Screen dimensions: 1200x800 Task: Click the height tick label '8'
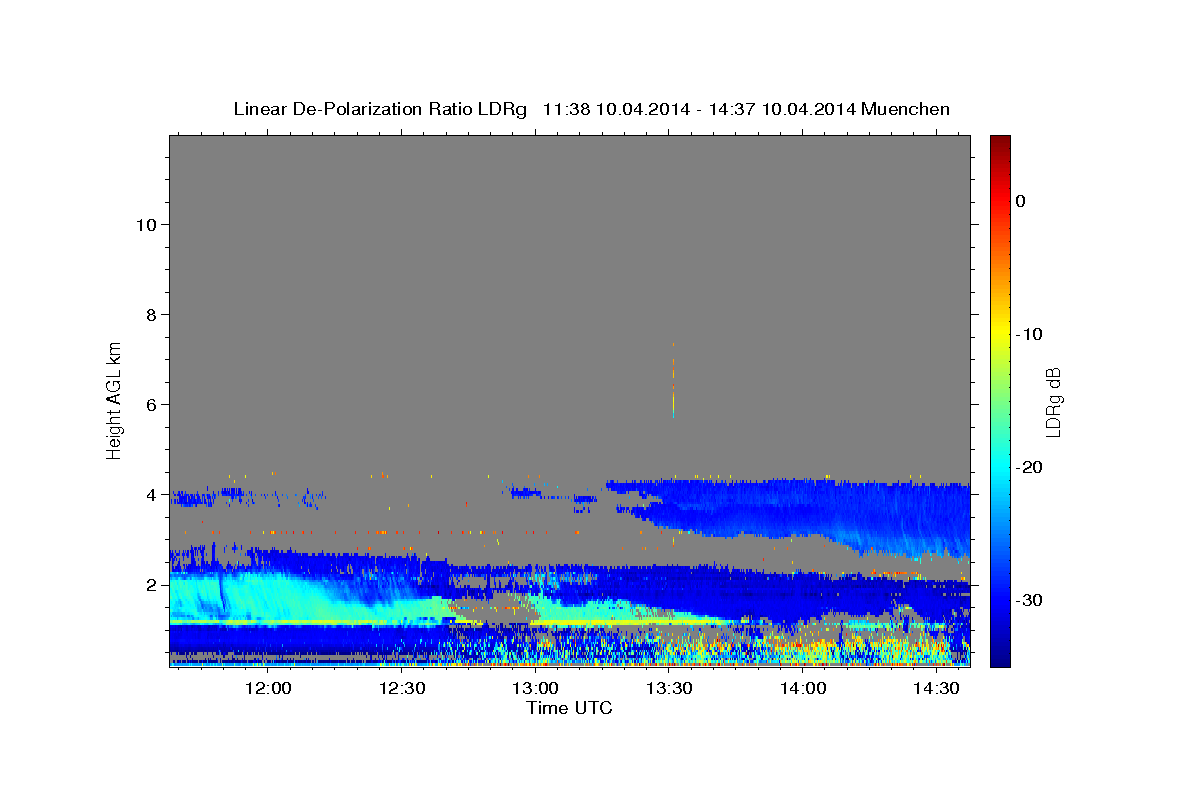click(152, 314)
